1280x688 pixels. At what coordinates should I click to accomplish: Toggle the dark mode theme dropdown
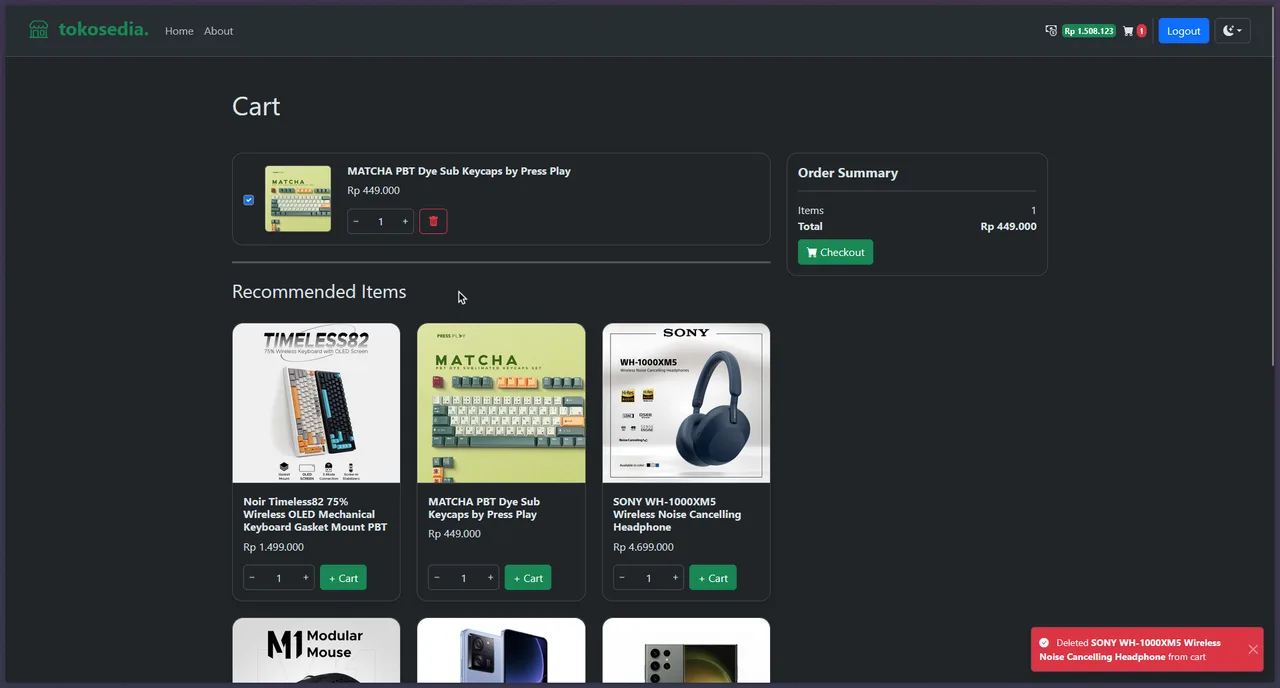1232,31
